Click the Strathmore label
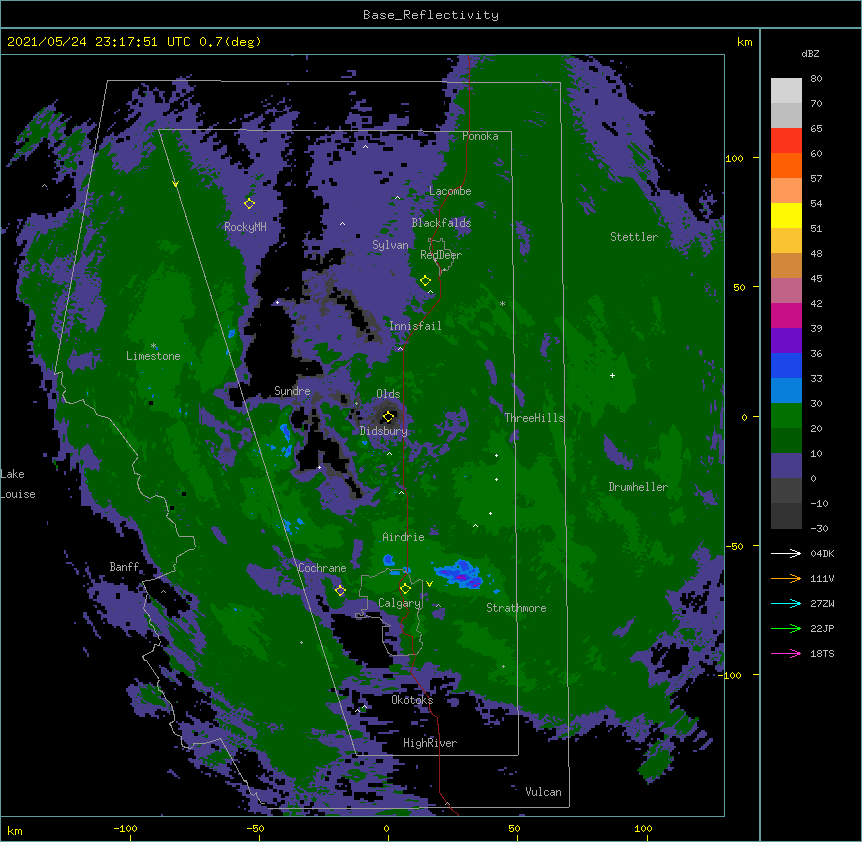 [516, 608]
